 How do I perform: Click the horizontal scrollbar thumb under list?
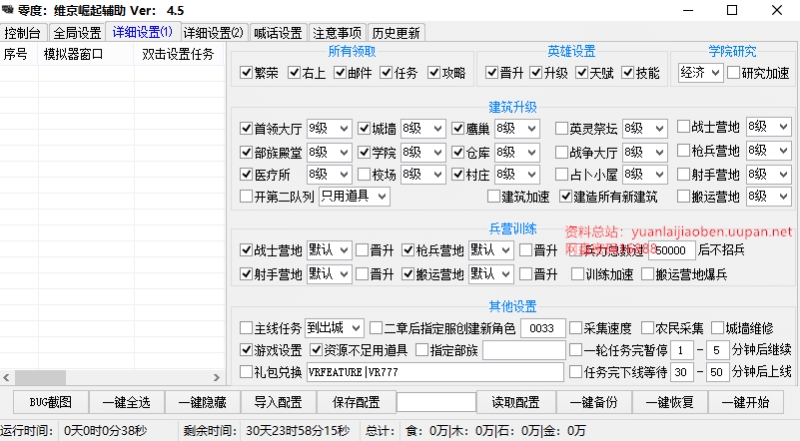(40, 378)
